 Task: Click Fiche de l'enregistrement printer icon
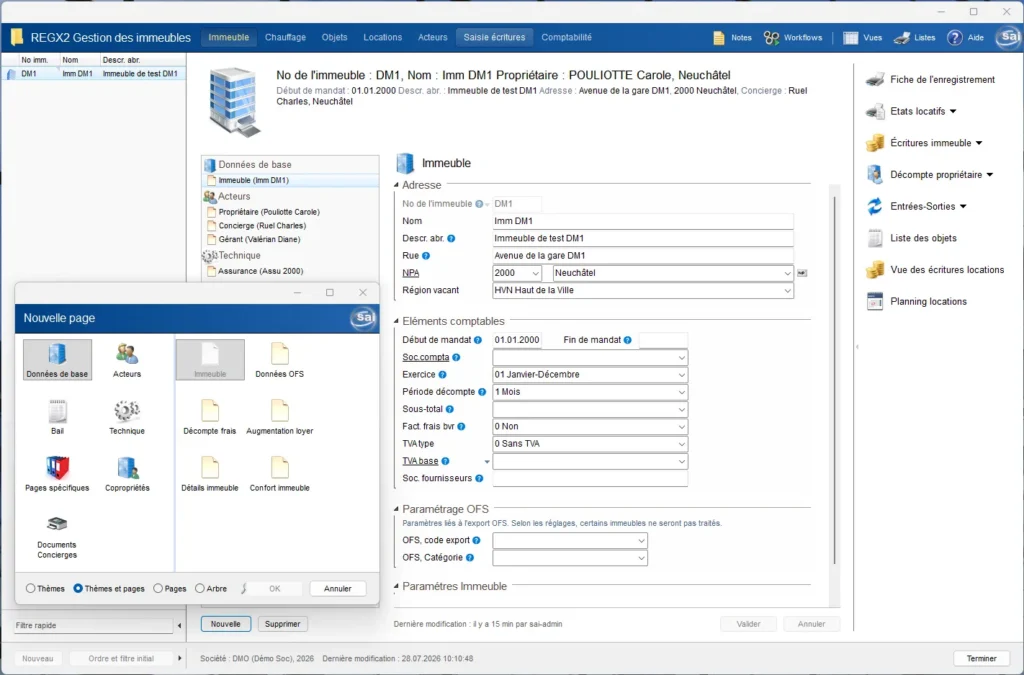coord(874,80)
